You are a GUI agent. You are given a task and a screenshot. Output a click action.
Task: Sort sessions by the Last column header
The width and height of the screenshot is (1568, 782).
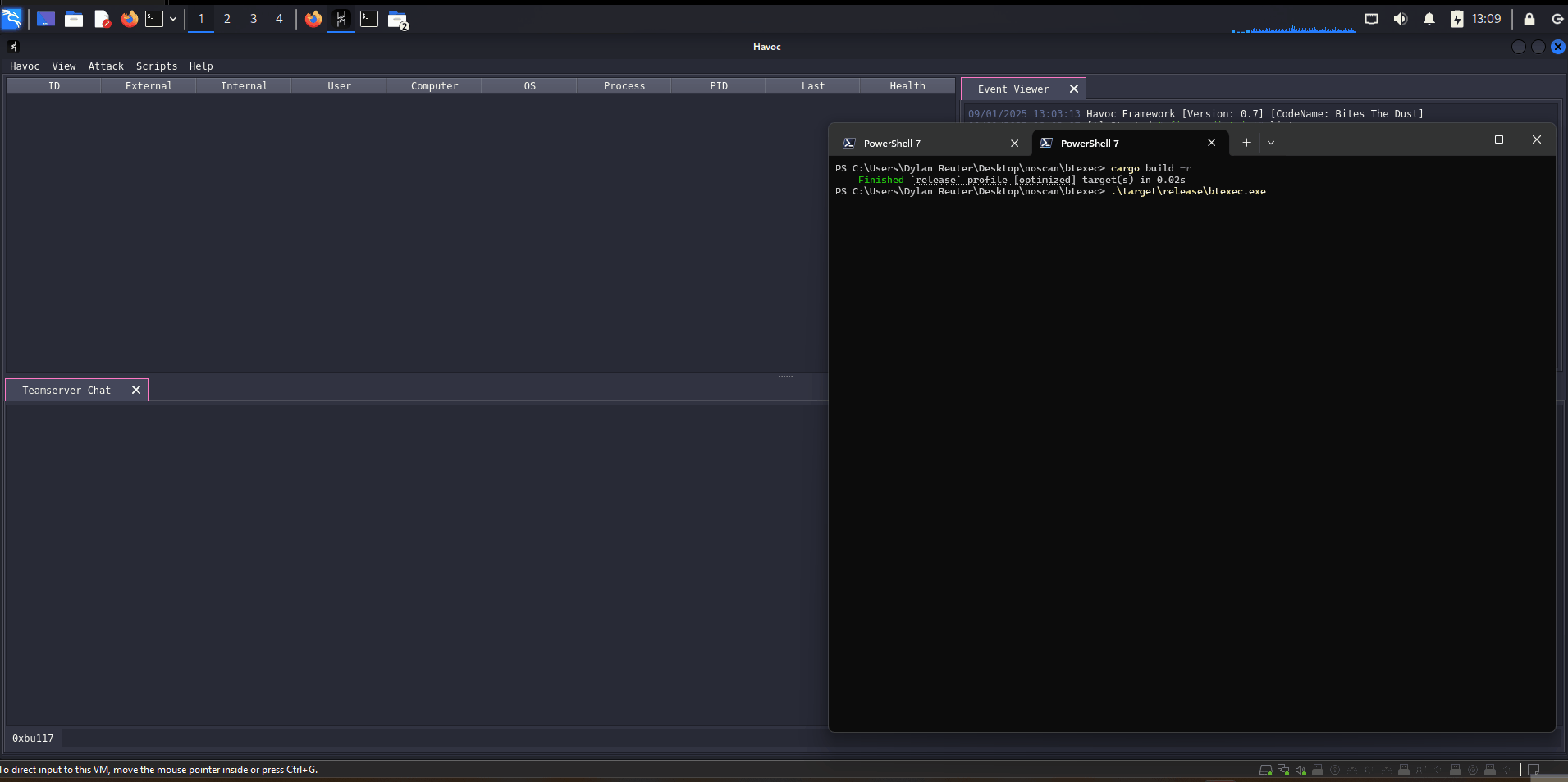[813, 86]
